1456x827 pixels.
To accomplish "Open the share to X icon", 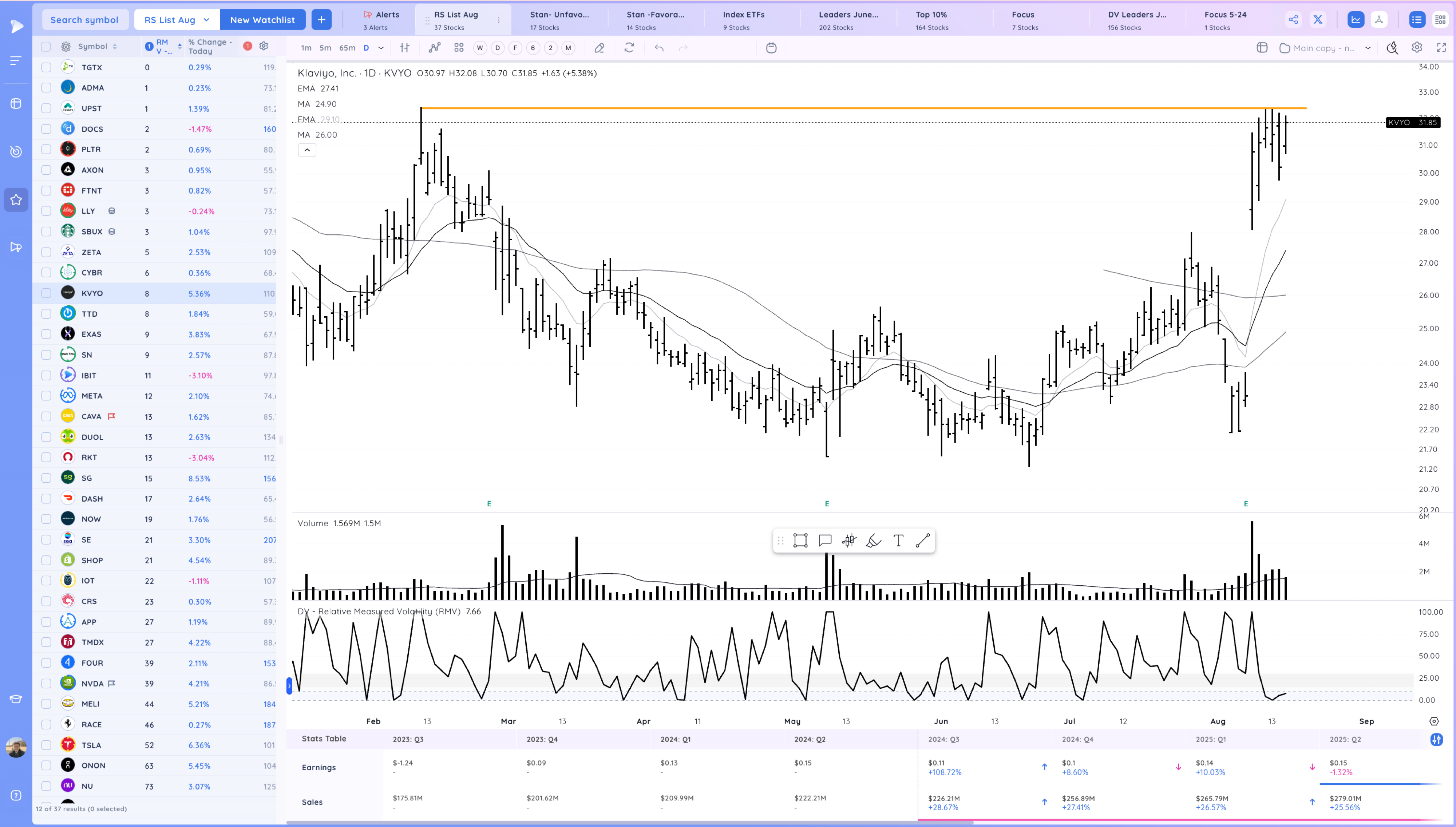I will (1318, 19).
